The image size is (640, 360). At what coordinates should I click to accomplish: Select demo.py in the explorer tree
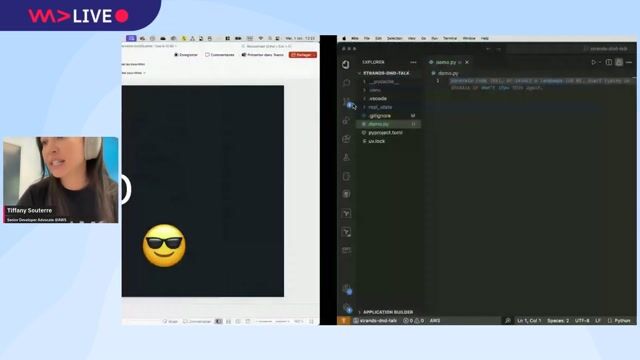click(389, 124)
